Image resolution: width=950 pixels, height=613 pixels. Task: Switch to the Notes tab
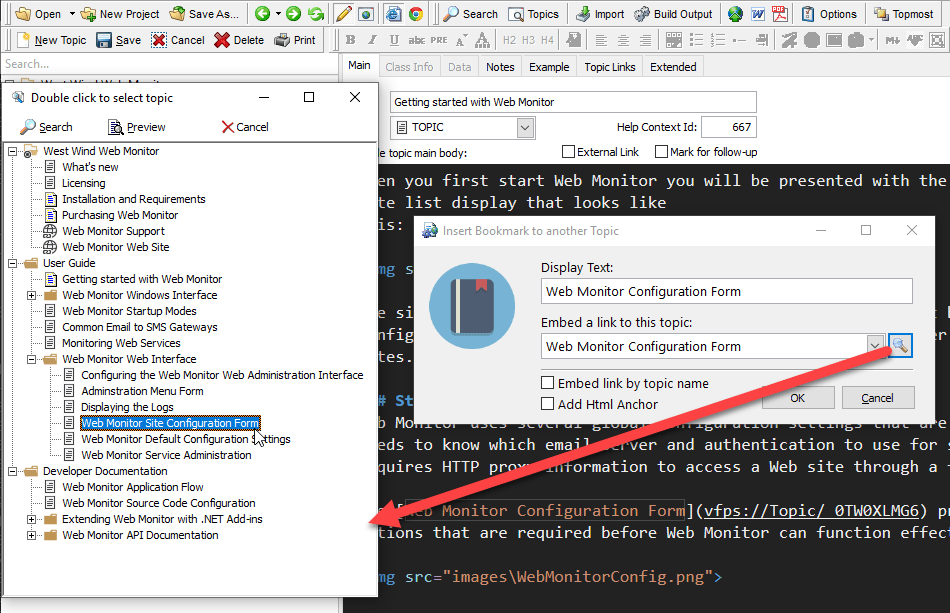(500, 67)
